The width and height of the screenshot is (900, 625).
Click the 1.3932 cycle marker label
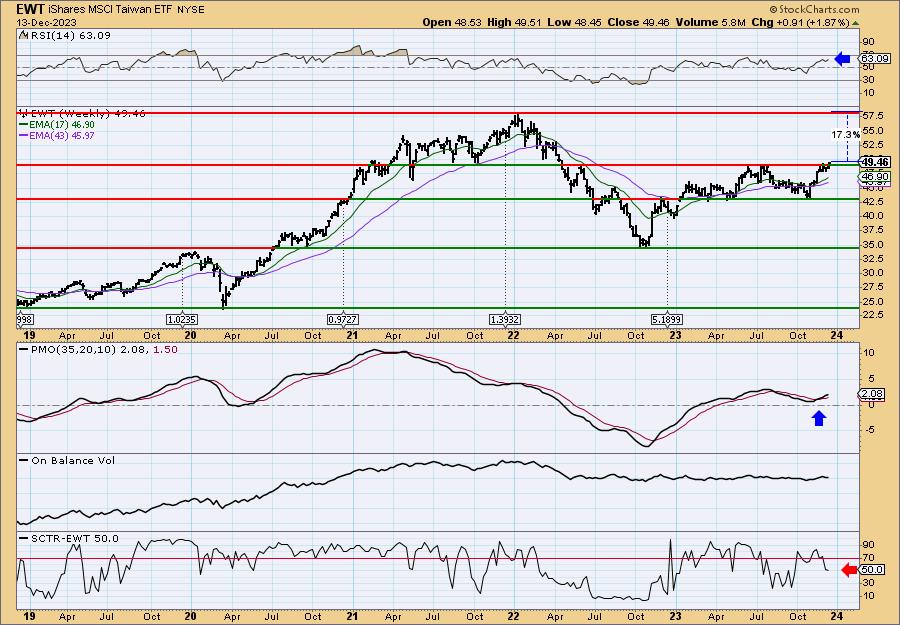click(505, 319)
